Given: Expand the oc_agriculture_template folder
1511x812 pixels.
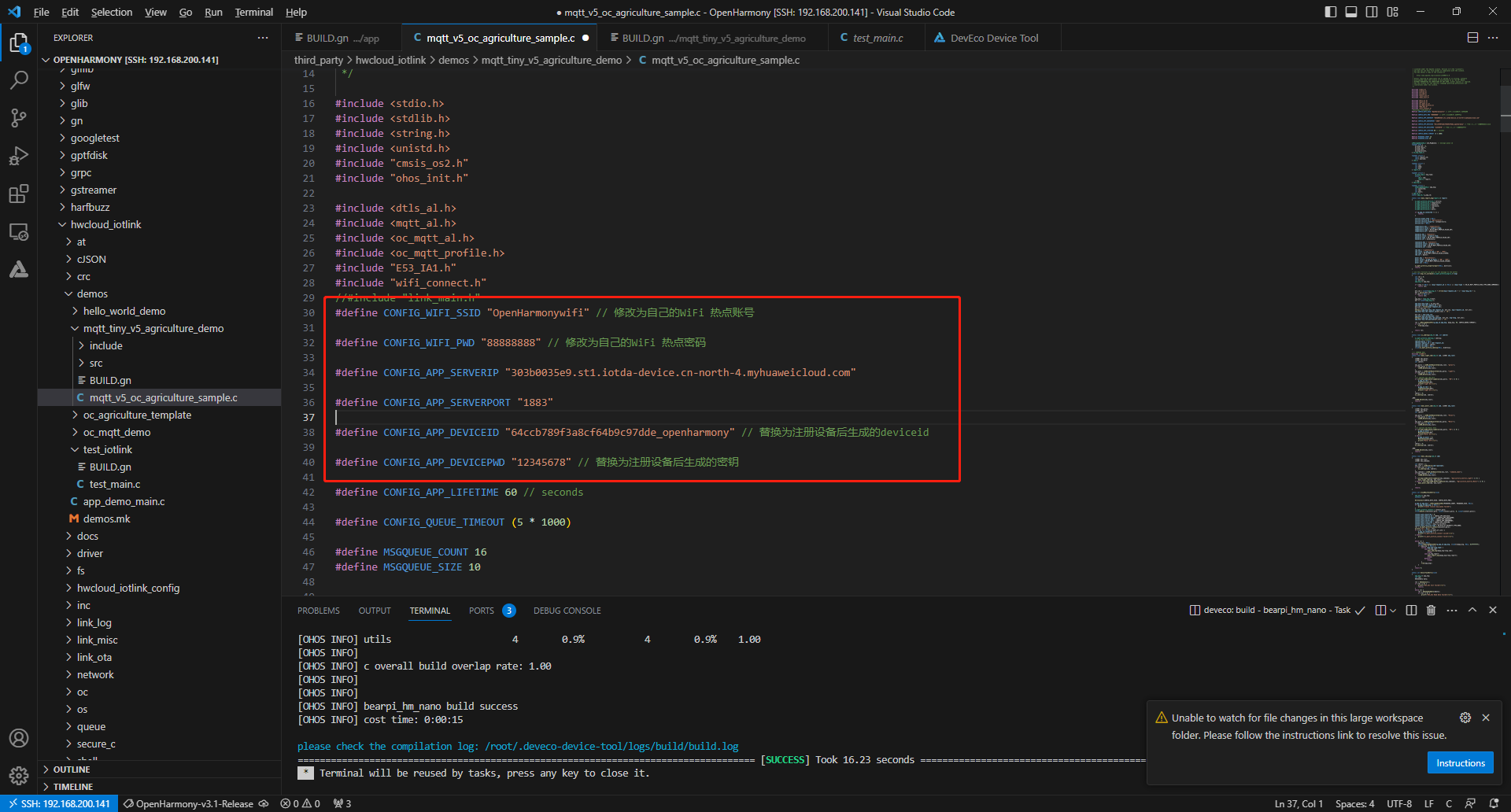Looking at the screenshot, I should (137, 415).
